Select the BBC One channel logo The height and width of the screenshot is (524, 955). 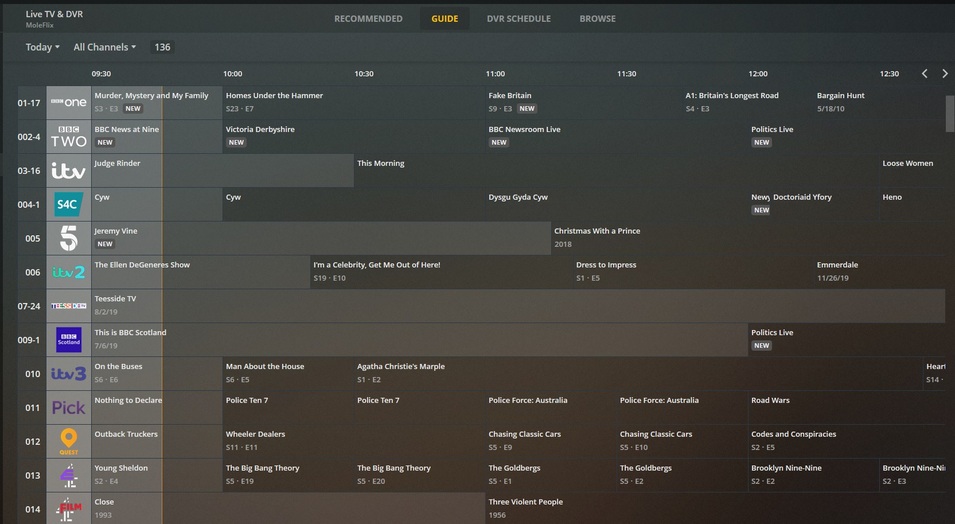69,103
